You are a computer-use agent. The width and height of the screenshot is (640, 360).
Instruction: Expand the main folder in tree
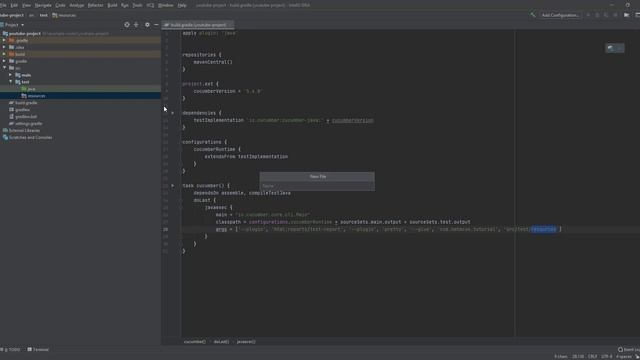pyautogui.click(x=11, y=75)
